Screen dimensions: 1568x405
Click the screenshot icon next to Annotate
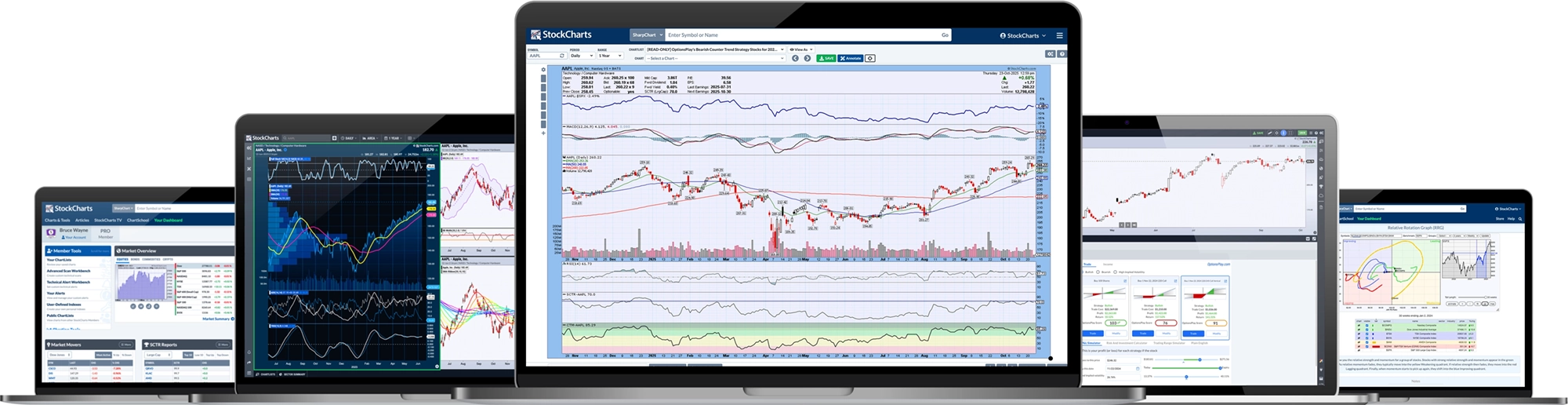tap(870, 58)
